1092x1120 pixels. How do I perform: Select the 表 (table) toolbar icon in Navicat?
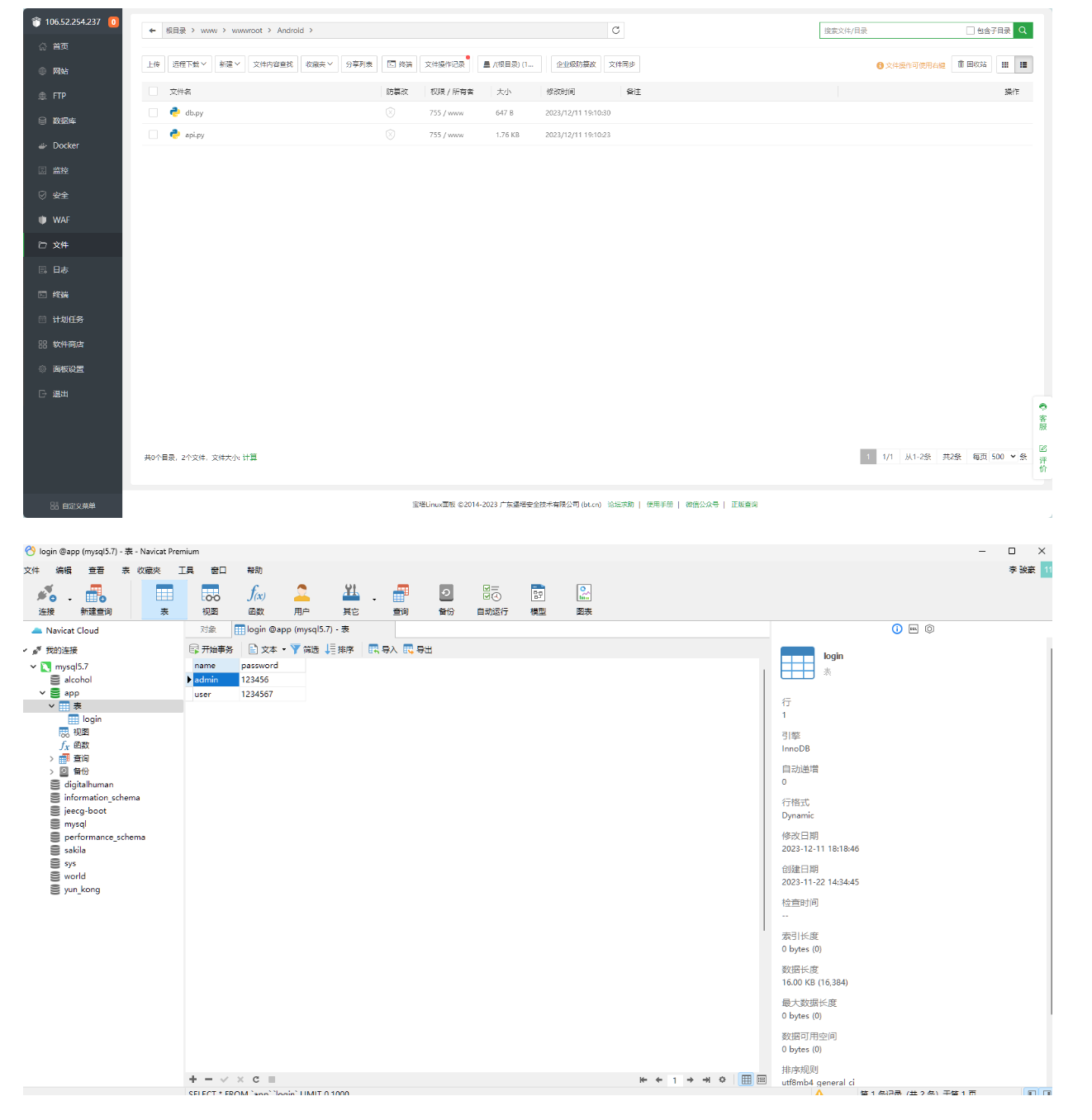(164, 599)
